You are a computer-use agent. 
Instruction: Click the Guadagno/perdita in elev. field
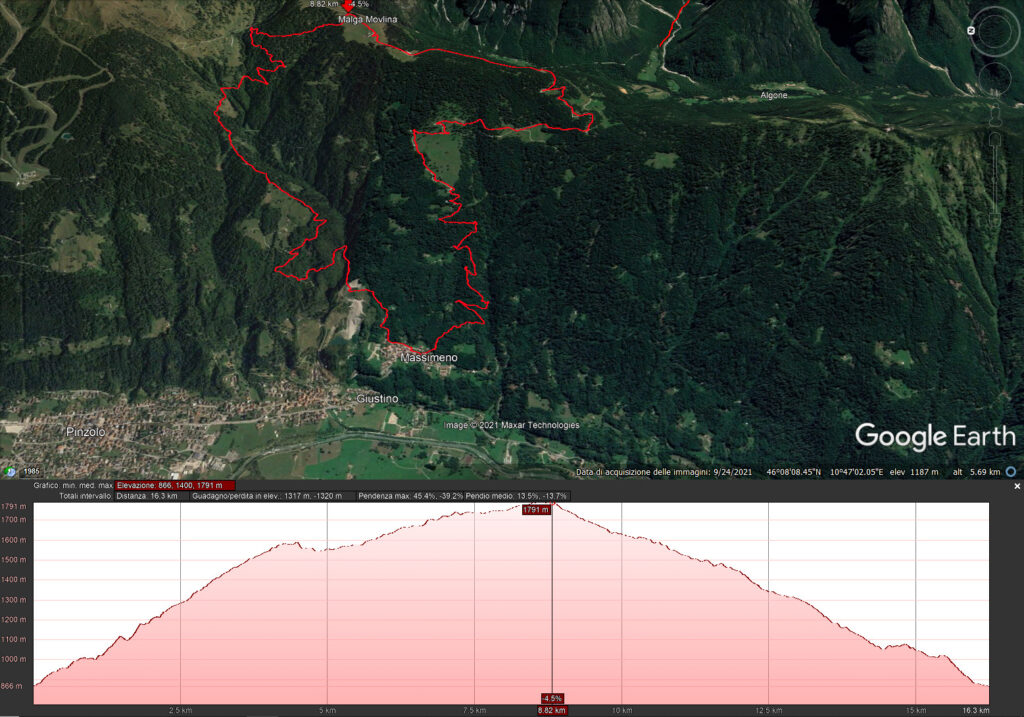pos(267,496)
